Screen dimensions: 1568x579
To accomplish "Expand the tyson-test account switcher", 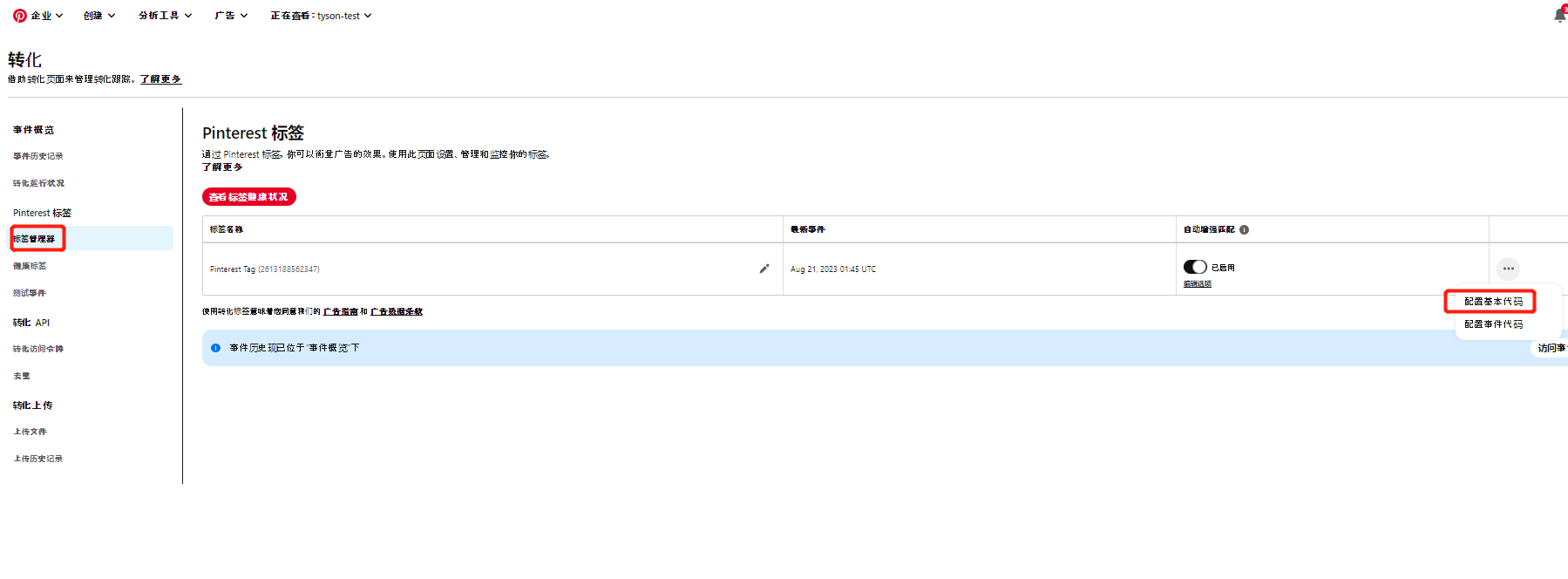I will (321, 16).
